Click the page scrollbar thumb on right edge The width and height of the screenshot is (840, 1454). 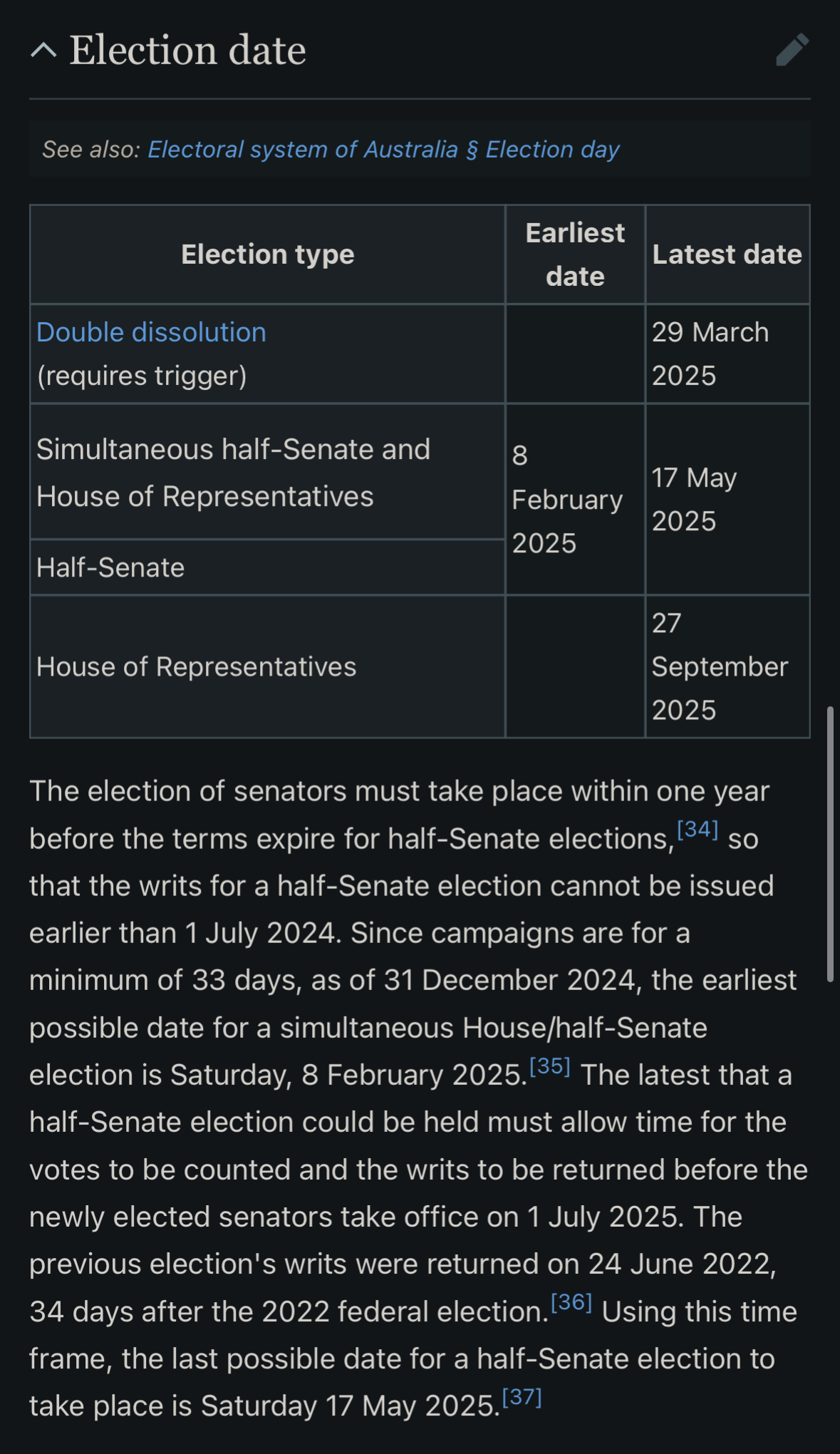[x=830, y=845]
